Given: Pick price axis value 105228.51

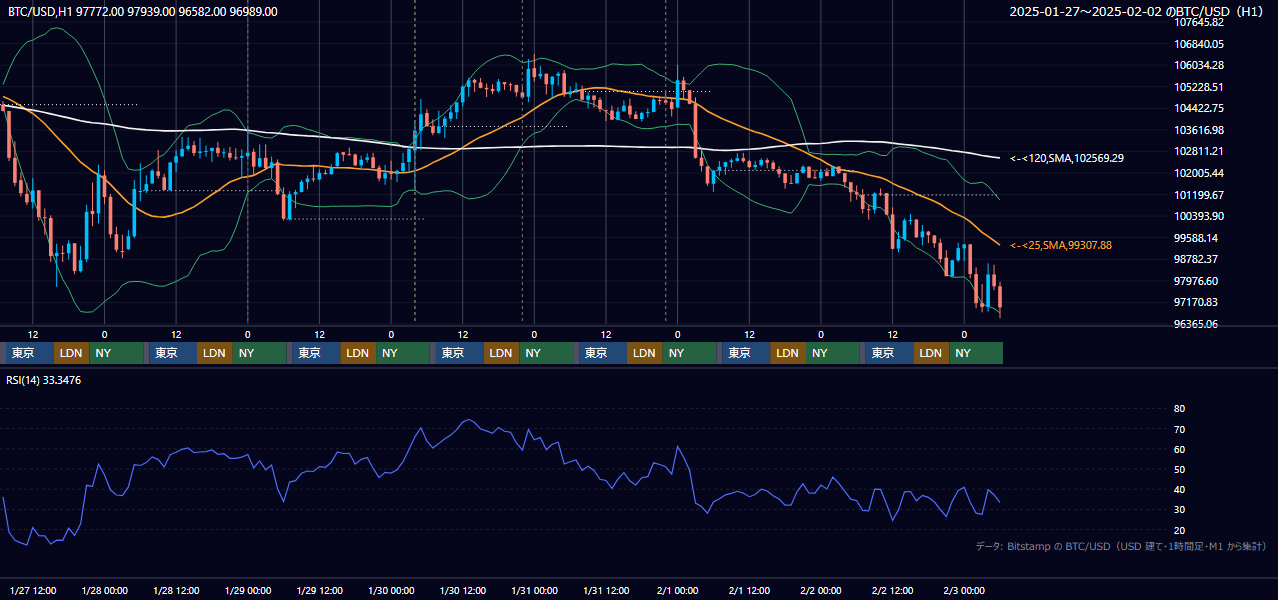Looking at the screenshot, I should tap(1199, 87).
